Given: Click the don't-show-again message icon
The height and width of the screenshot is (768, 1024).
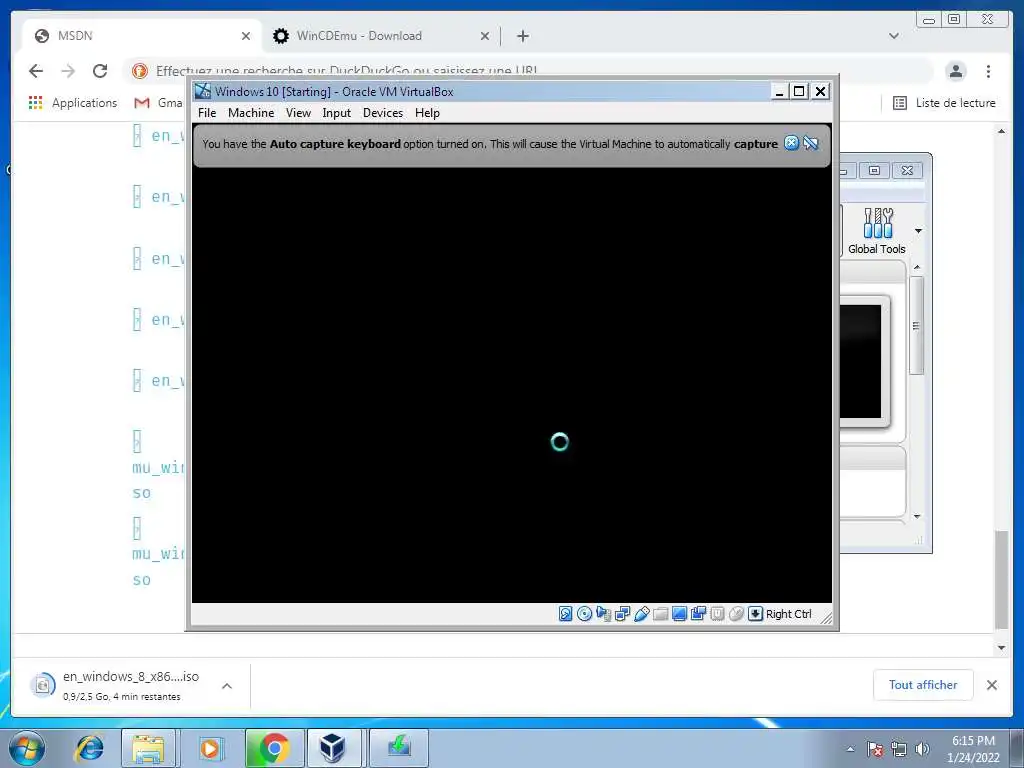Looking at the screenshot, I should [x=810, y=143].
